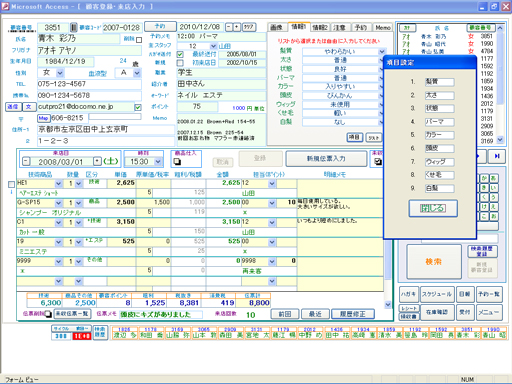512x384 pixels.
Task: Open the 性別 dropdown
Action: pyautogui.click(x=60, y=73)
